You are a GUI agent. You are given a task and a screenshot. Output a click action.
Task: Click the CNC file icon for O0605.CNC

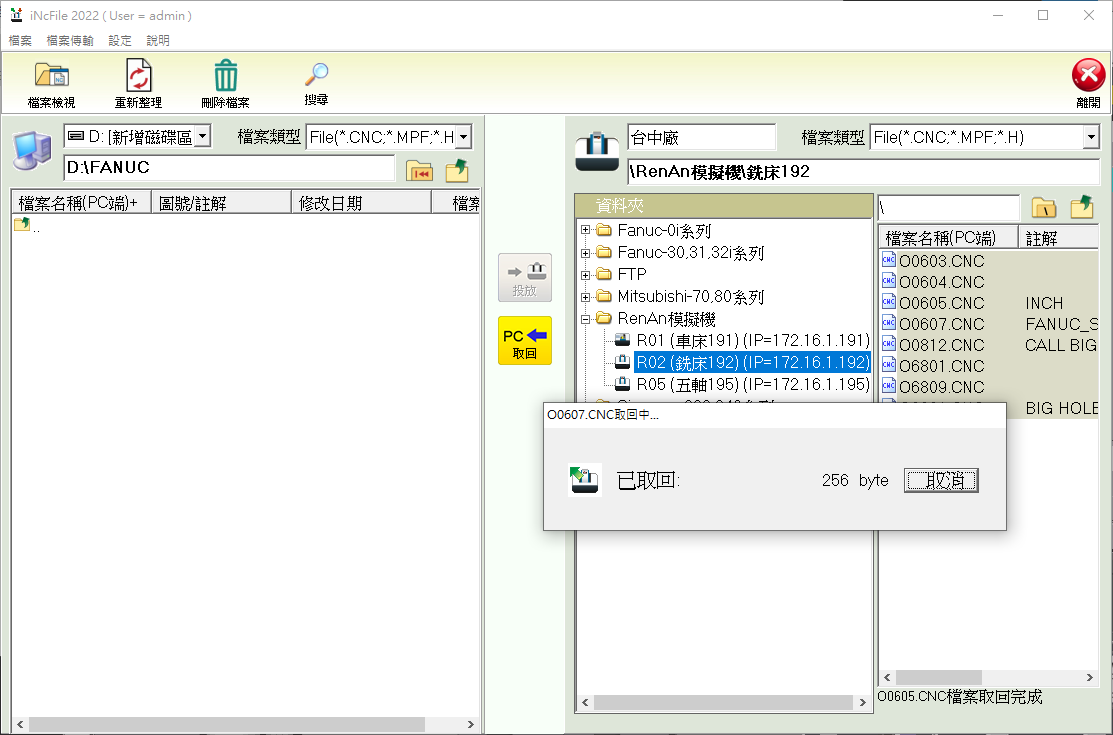click(889, 303)
